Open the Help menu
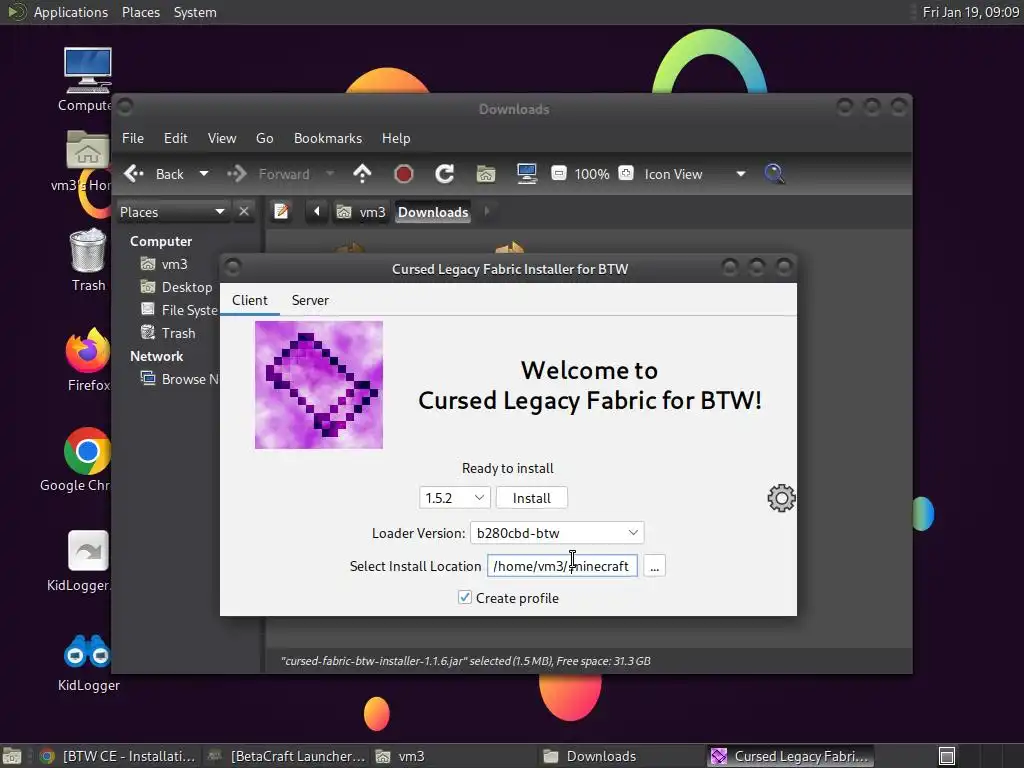The width and height of the screenshot is (1024, 768). click(396, 138)
